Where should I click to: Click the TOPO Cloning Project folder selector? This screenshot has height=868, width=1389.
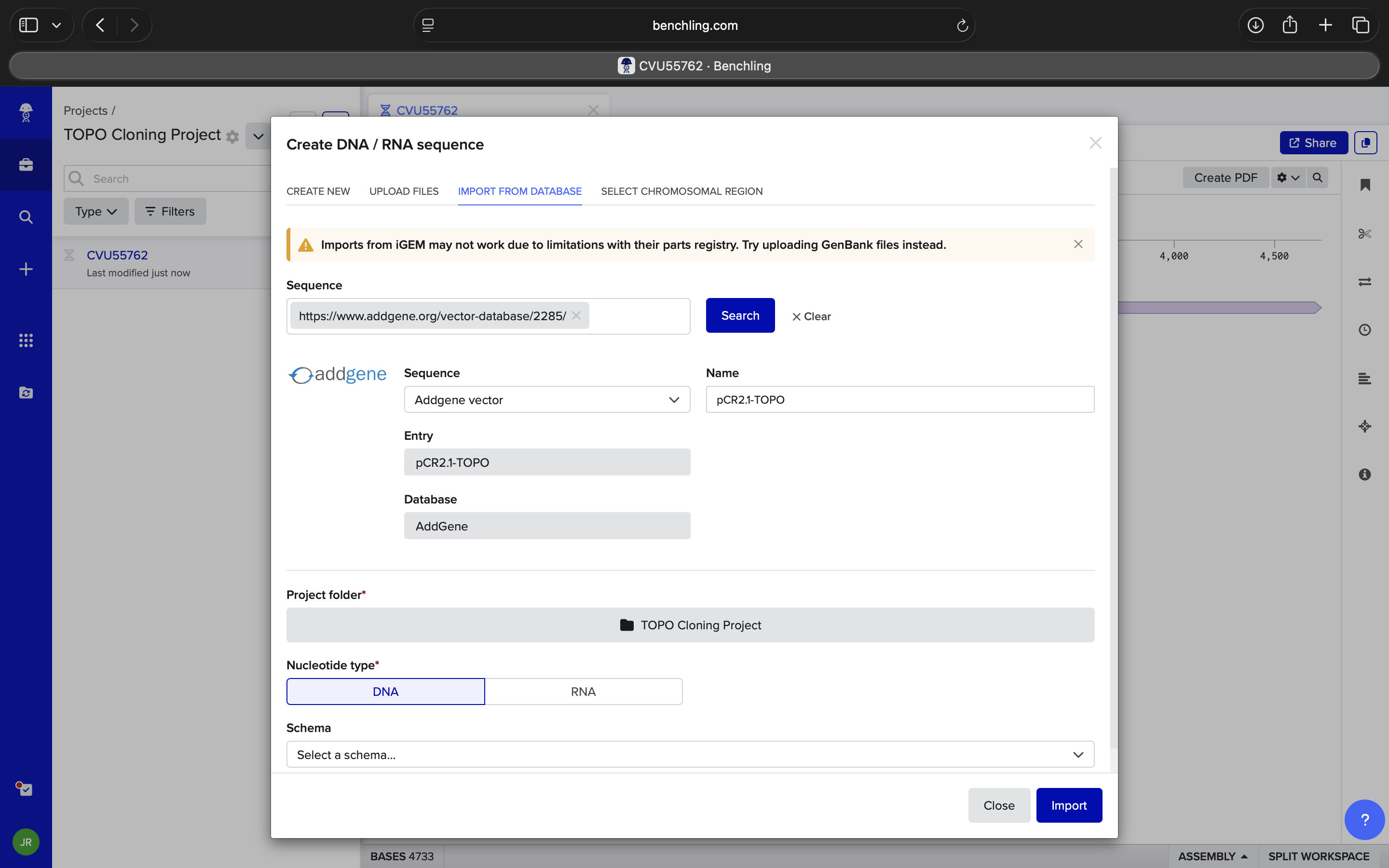click(690, 625)
